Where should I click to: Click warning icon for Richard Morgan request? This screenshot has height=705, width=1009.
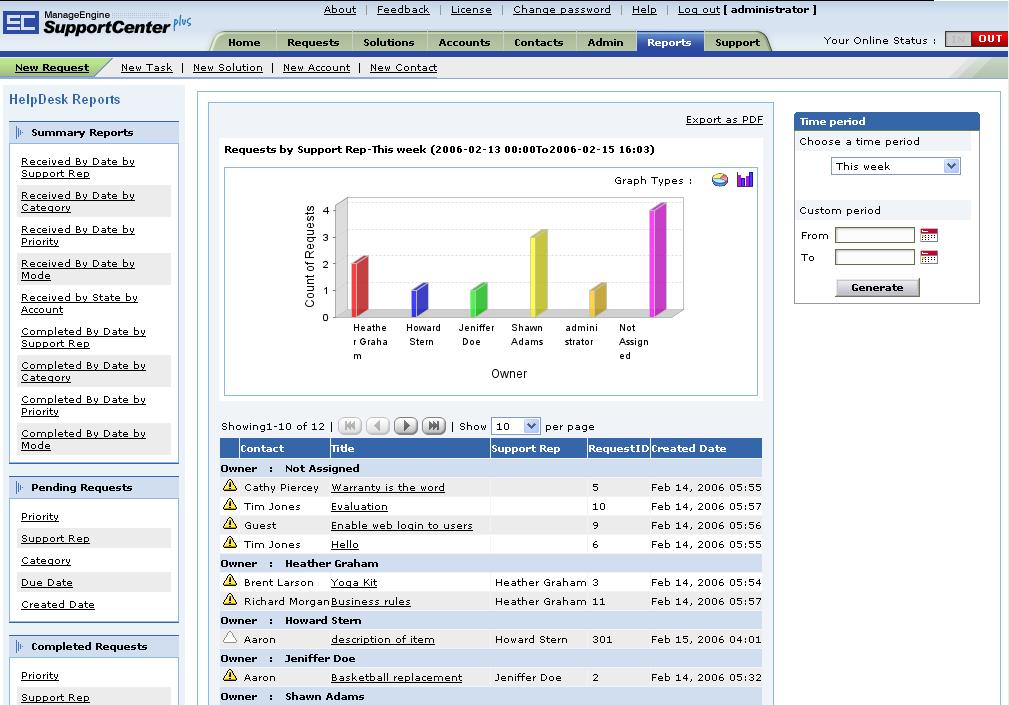pyautogui.click(x=230, y=600)
